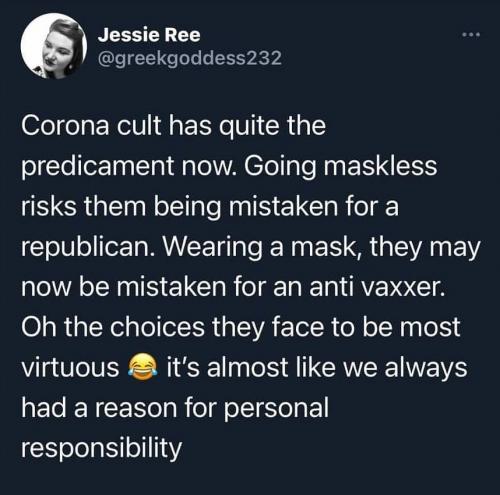Click the word "choices" in the tweet

coord(157,327)
